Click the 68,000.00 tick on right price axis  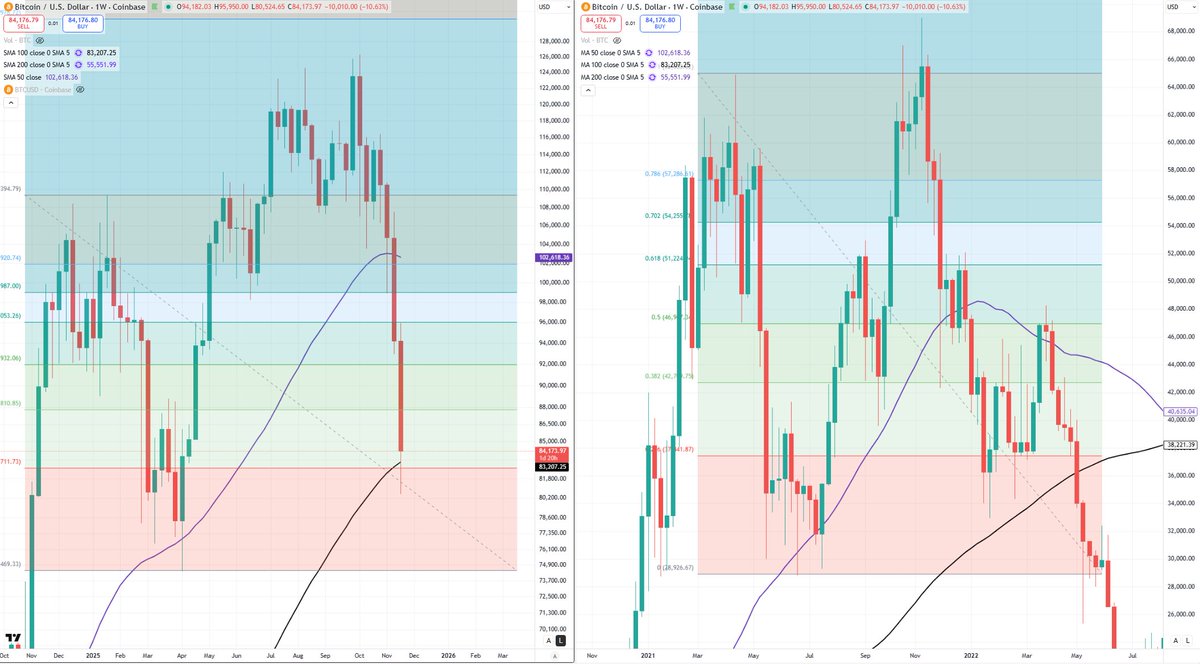coord(1182,29)
